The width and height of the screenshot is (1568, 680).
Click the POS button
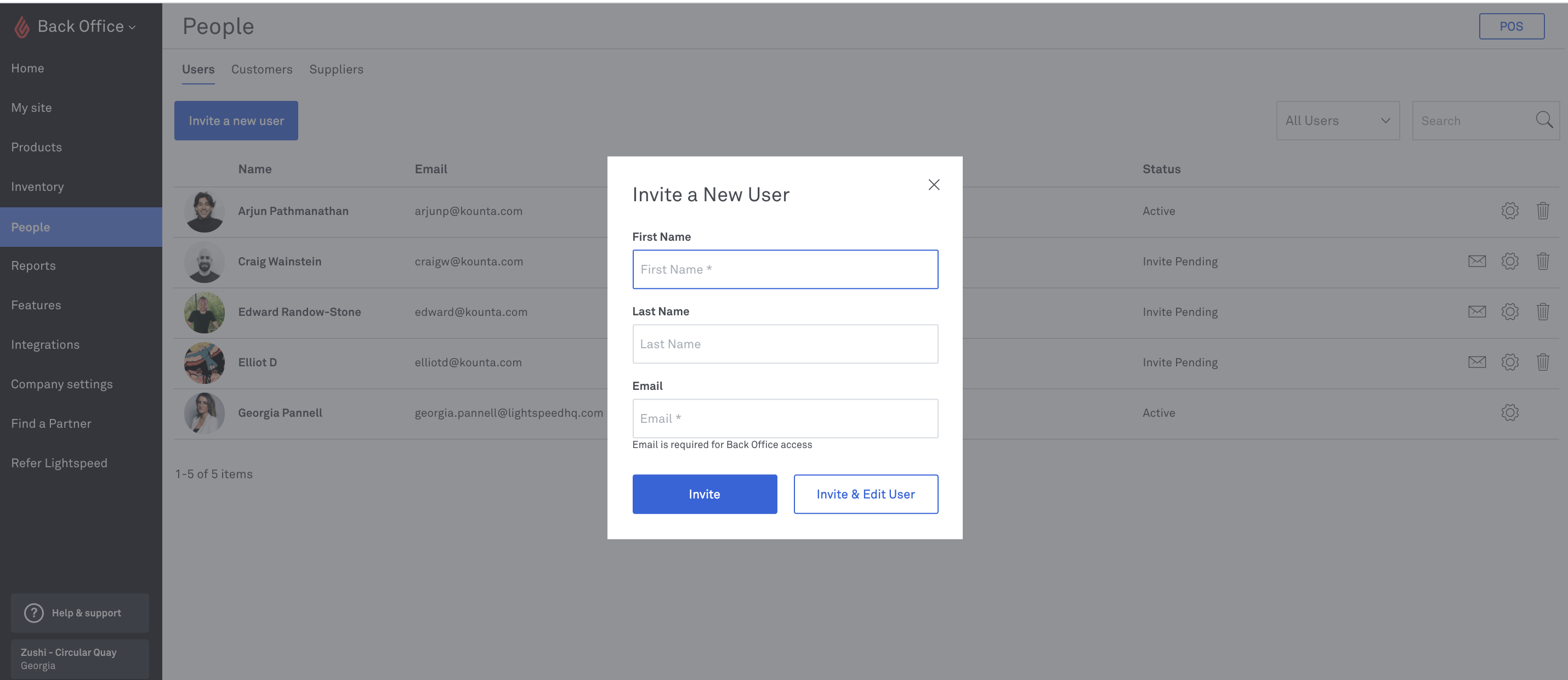tap(1512, 27)
